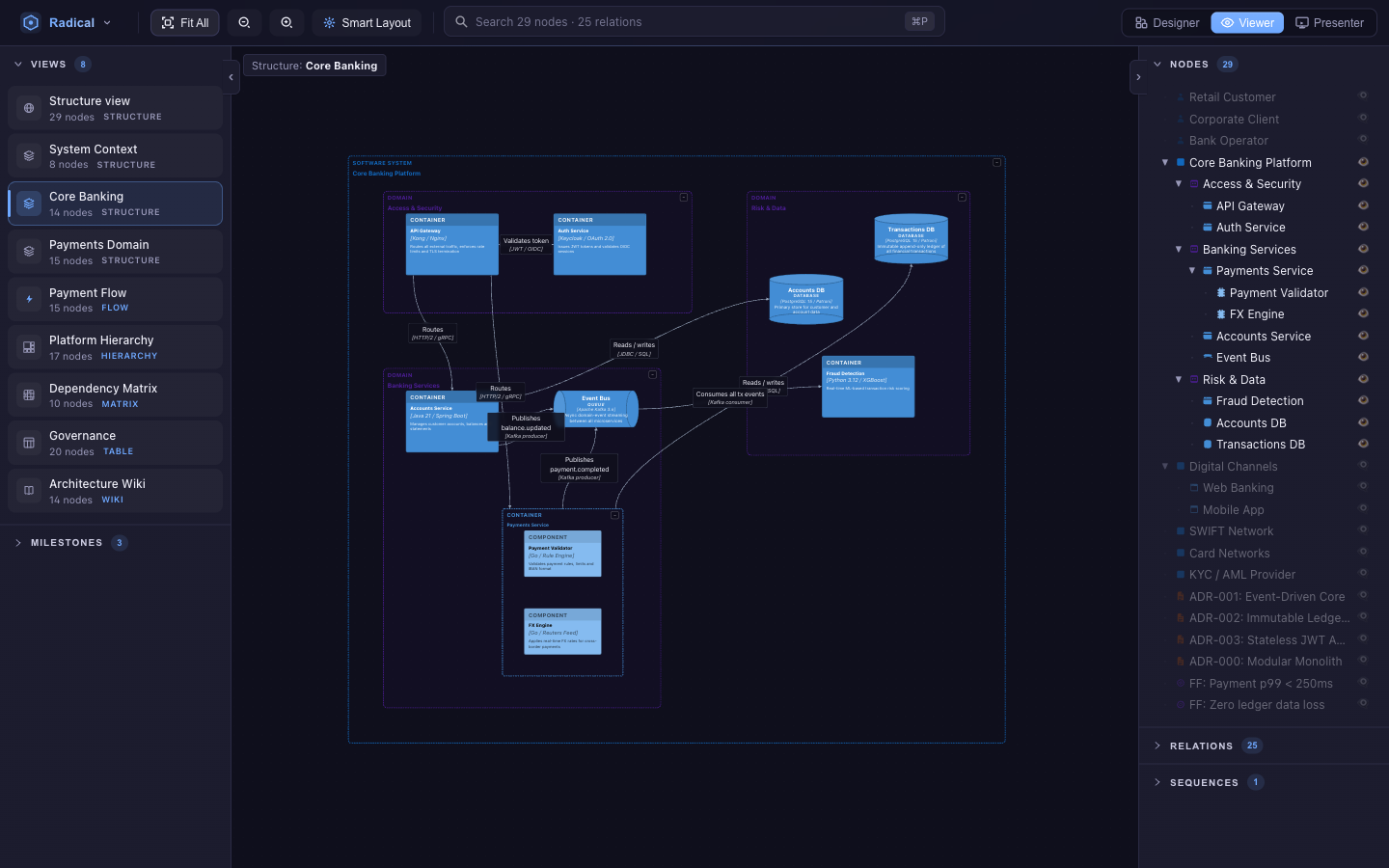Click the Radical logo icon
1389x868 pixels.
coord(30,22)
